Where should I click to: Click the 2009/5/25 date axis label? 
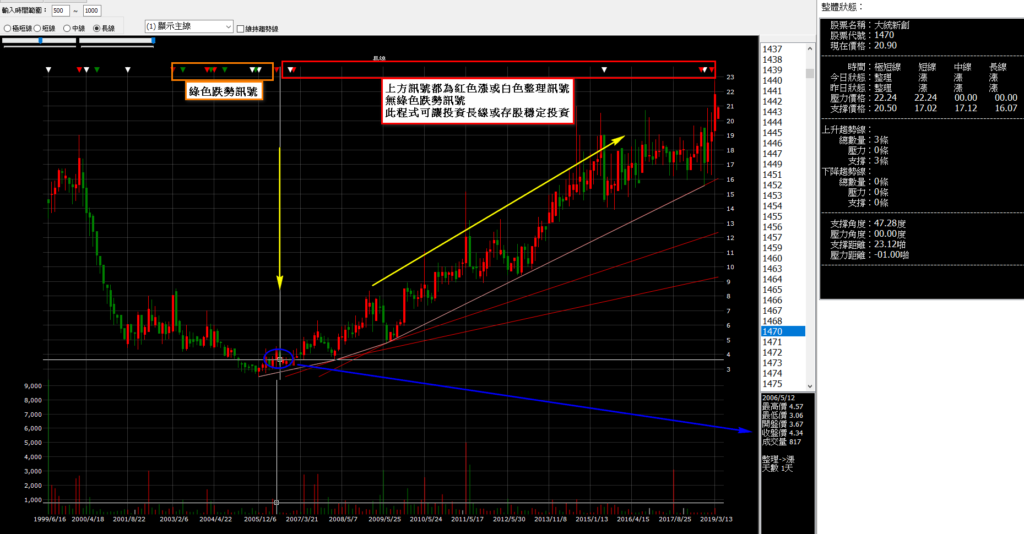[385, 520]
